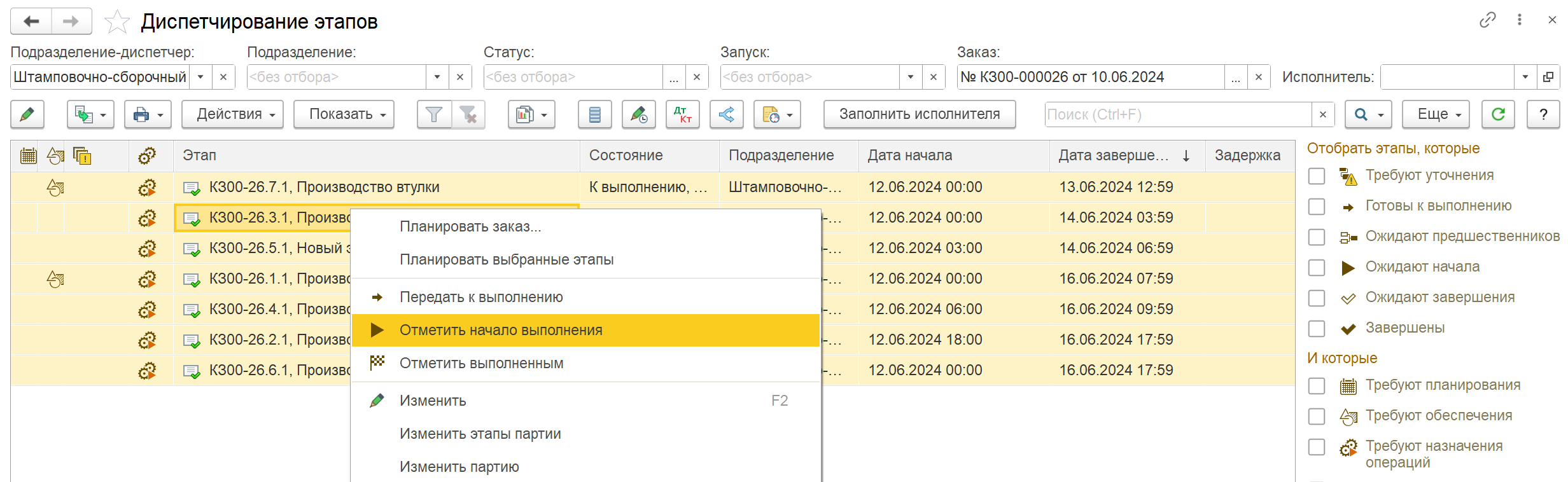Screen dimensions: 1568x482
Task: Open help with the question mark button
Action: pyautogui.click(x=1543, y=114)
